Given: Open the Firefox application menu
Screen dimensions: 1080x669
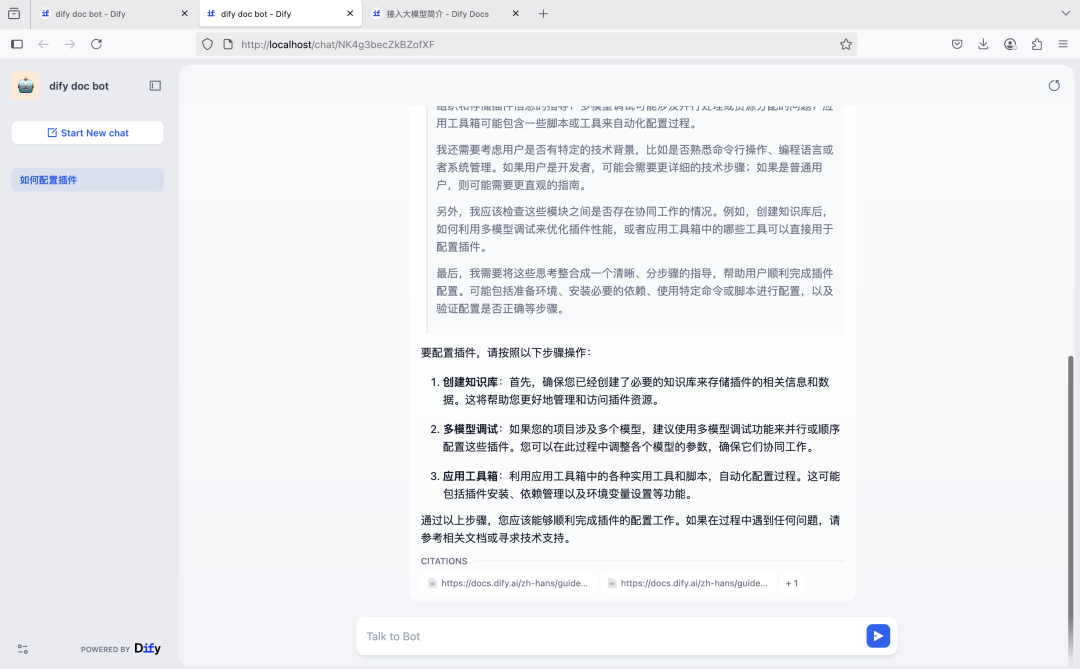Looking at the screenshot, I should click(x=1063, y=44).
